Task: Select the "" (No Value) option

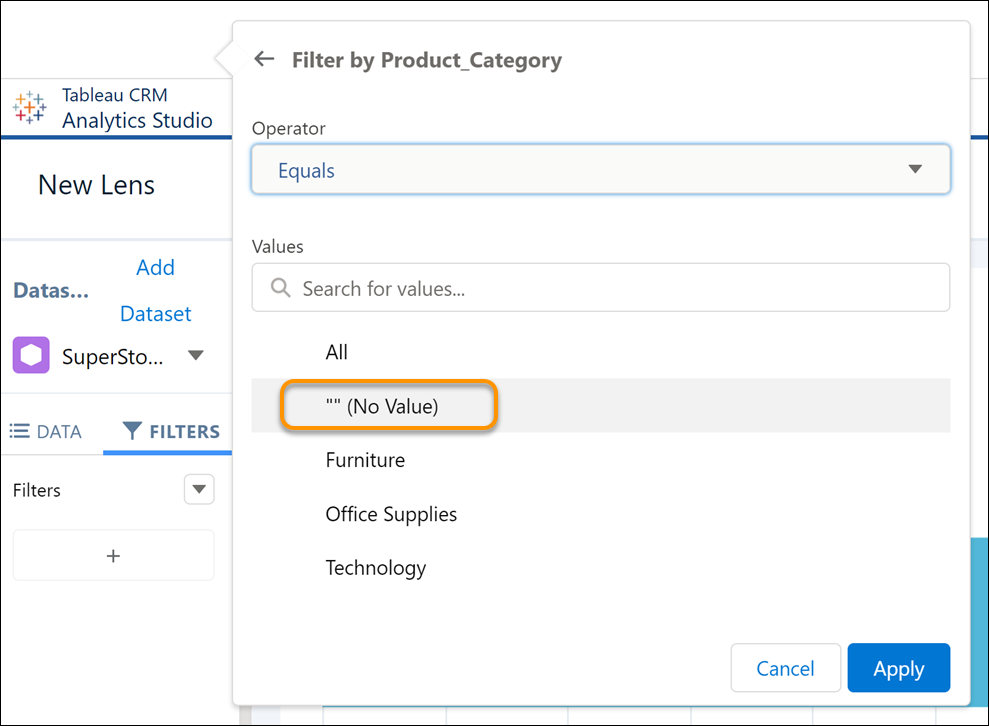Action: point(600,406)
